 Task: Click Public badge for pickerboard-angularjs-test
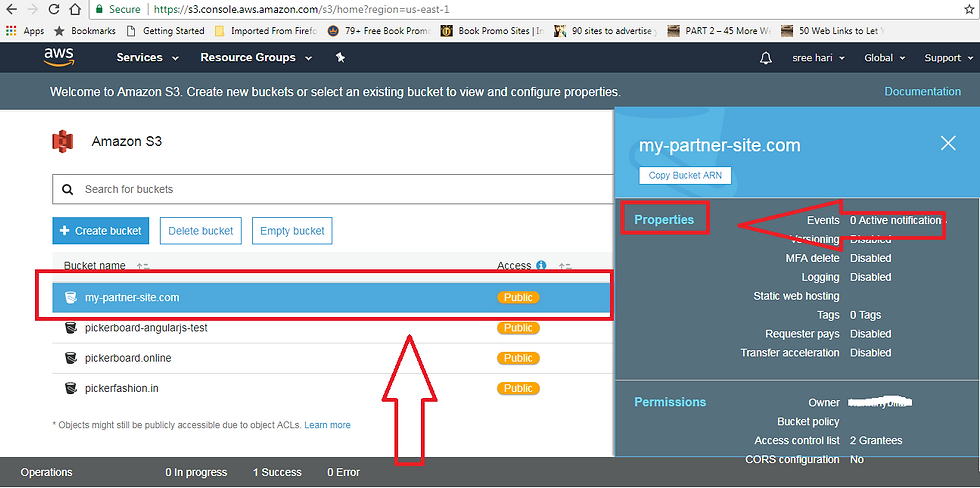click(x=518, y=327)
